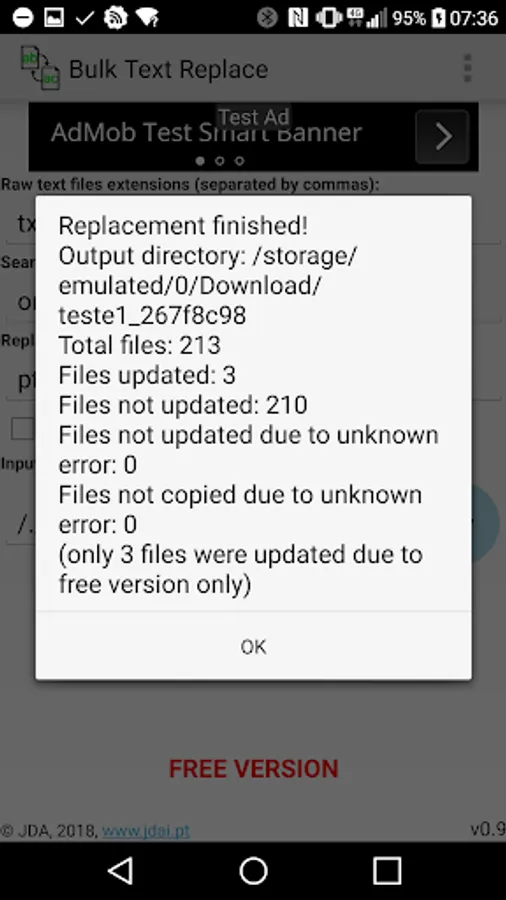Toggle the partially hidden checkbox behind the dialog
This screenshot has height=900, width=506.
(24, 429)
